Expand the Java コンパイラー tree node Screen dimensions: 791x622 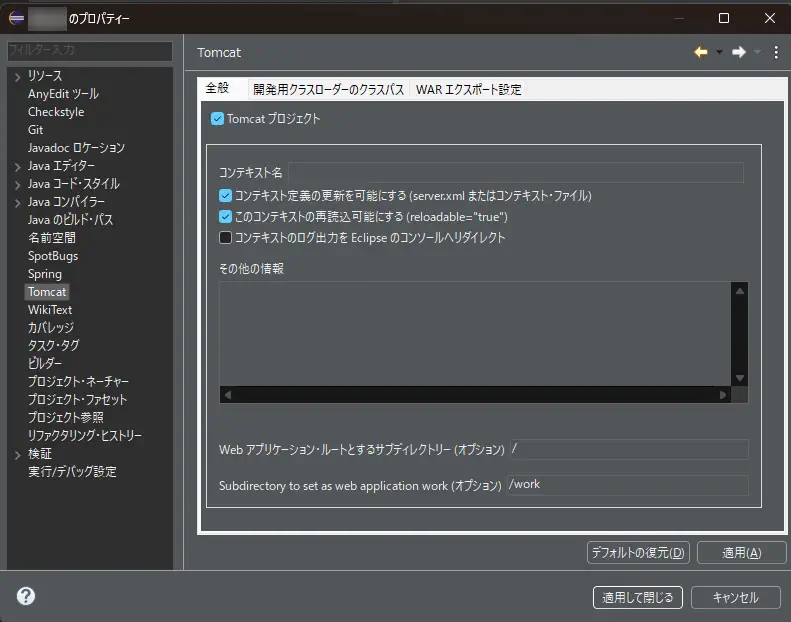[18, 203]
